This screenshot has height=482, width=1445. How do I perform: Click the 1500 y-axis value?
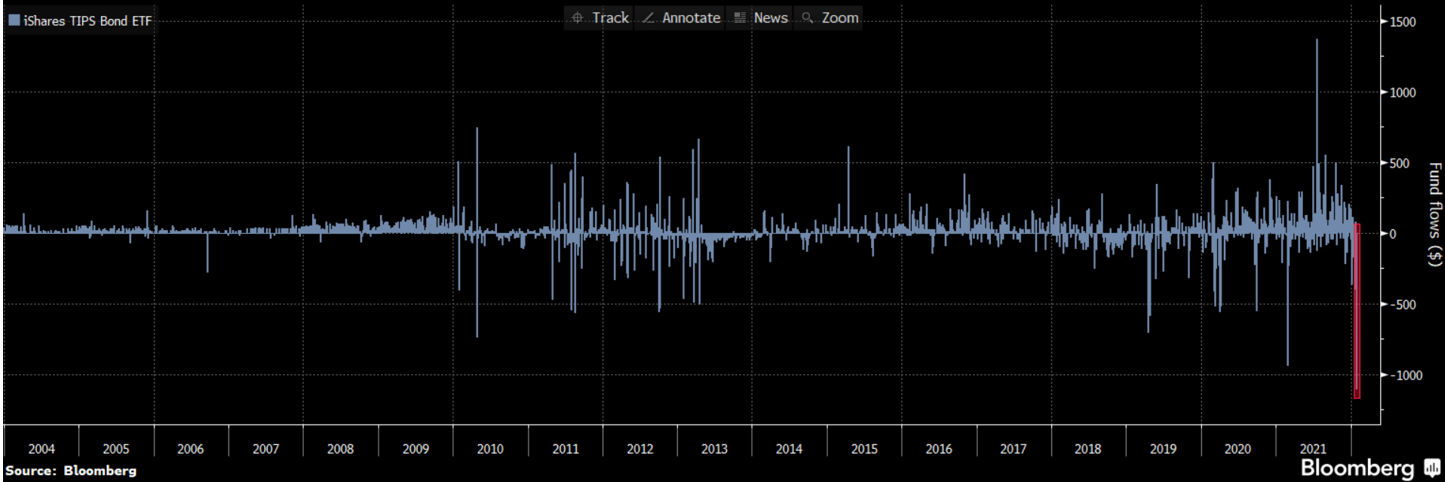pos(1401,22)
